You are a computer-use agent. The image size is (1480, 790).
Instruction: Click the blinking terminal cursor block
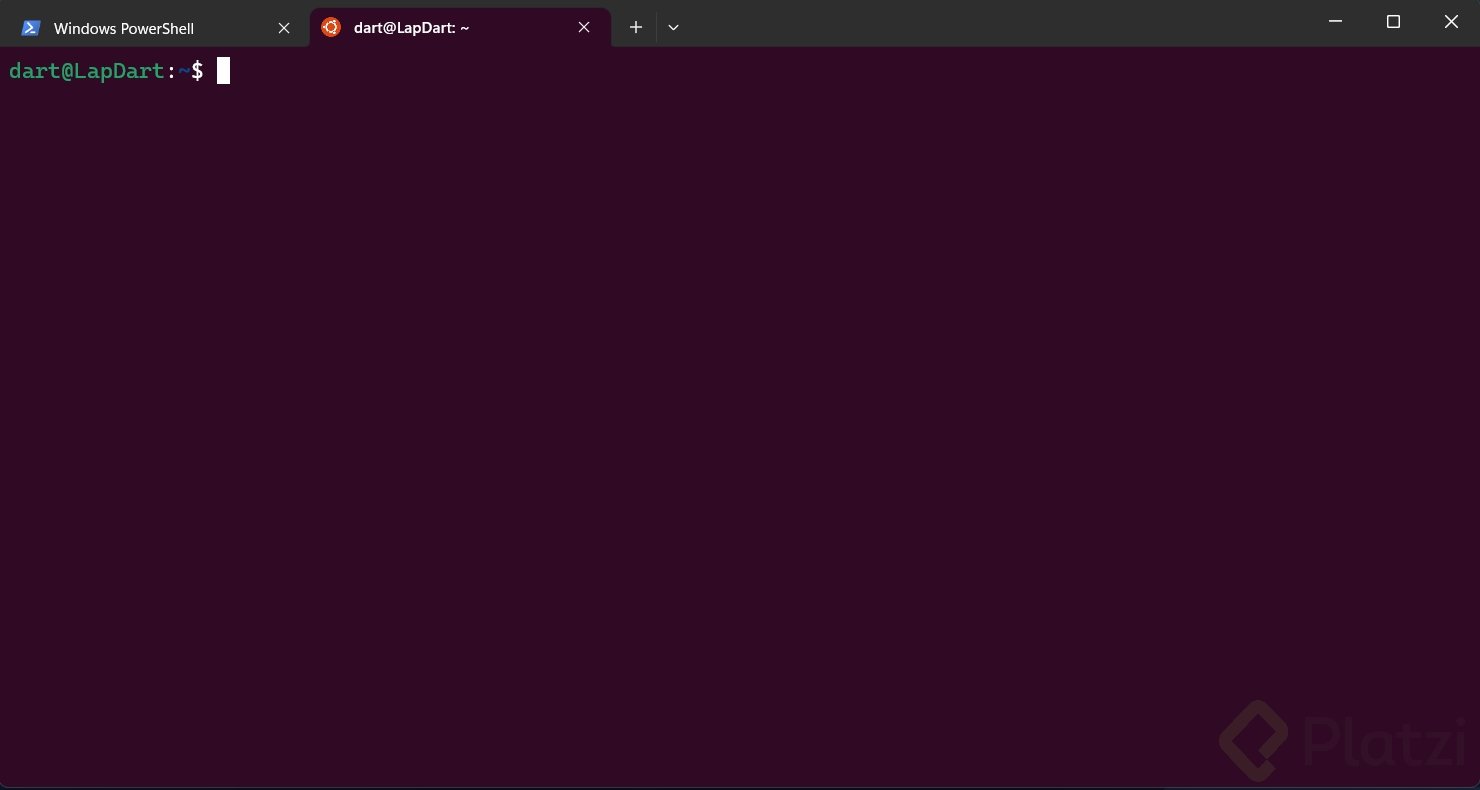point(222,70)
